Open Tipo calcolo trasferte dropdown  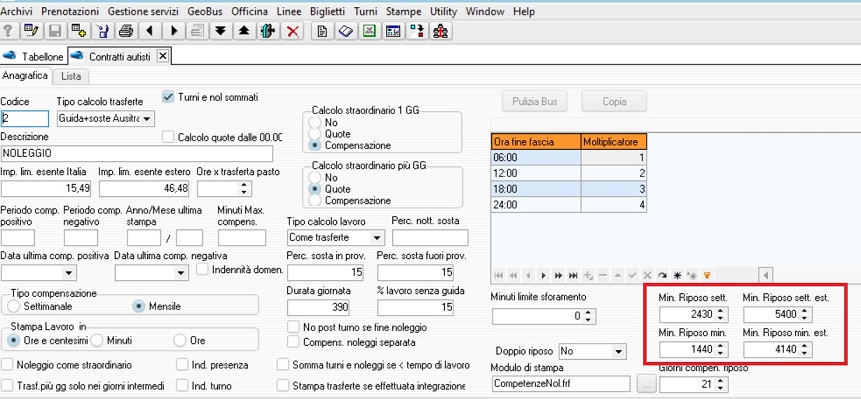point(147,119)
